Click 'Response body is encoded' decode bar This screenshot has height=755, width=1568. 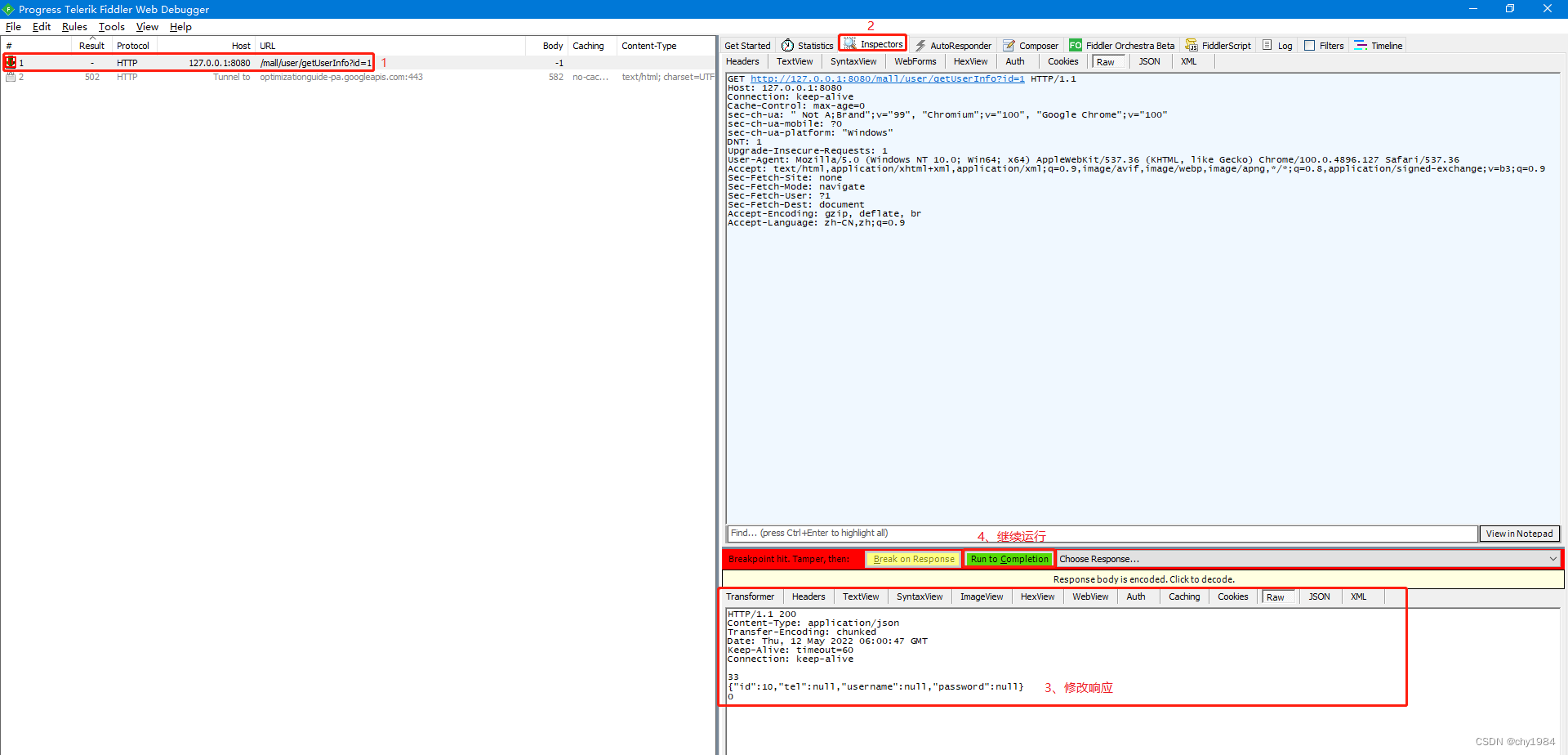click(1143, 579)
